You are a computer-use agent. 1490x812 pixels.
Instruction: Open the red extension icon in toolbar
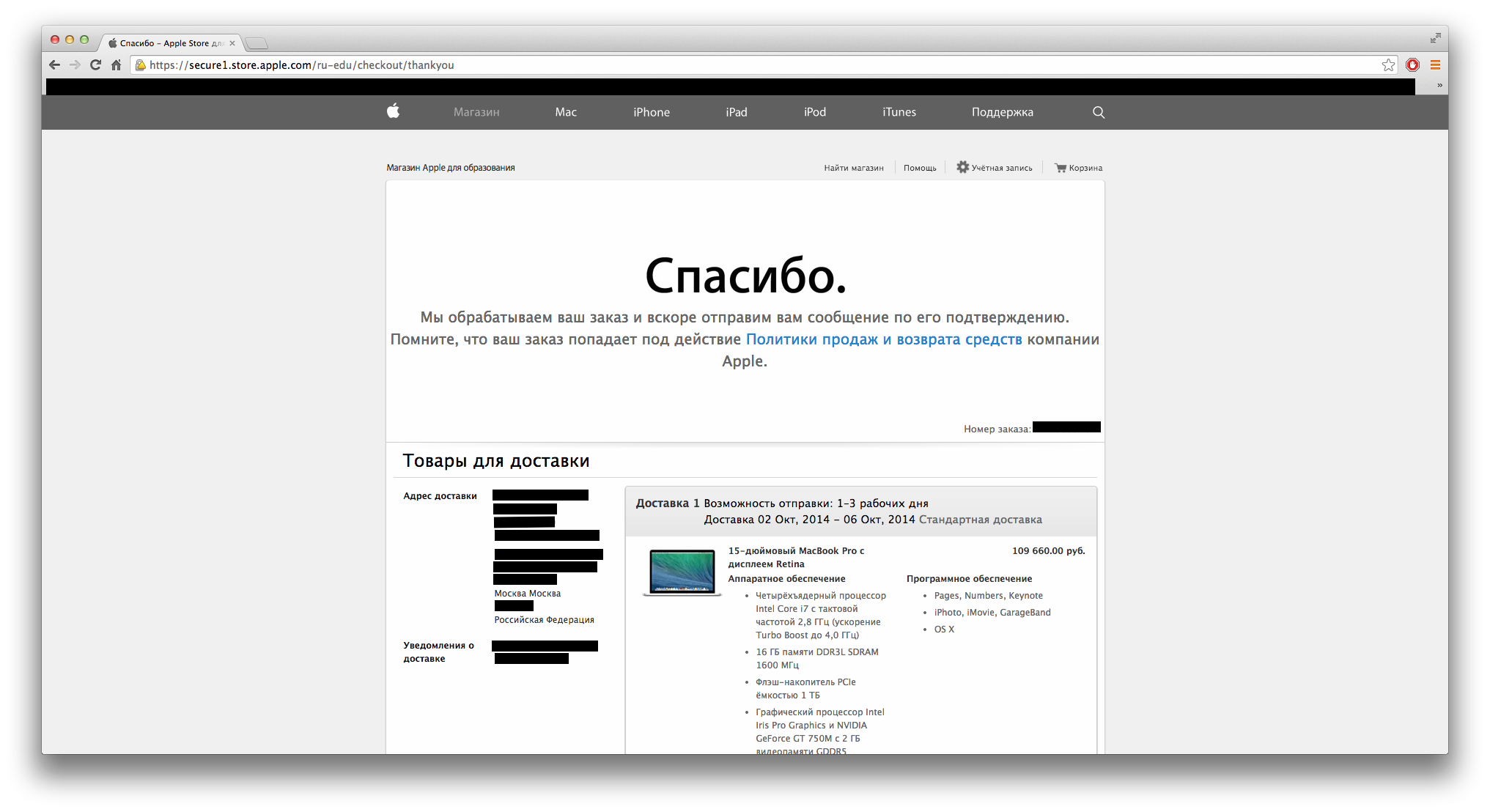point(1413,64)
